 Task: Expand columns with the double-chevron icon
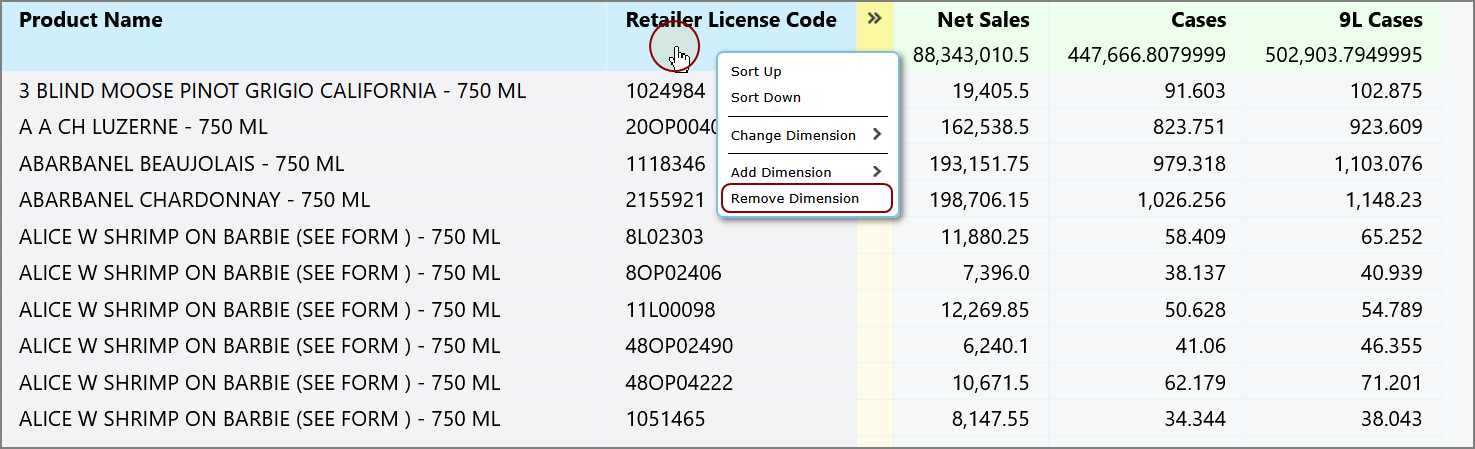[874, 18]
